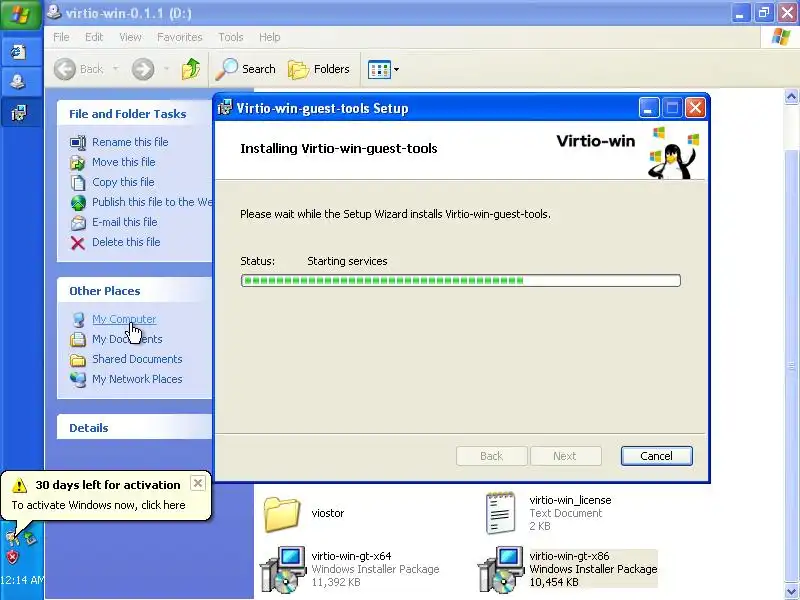
Task: Click Copy this file link
Action: [x=123, y=182]
